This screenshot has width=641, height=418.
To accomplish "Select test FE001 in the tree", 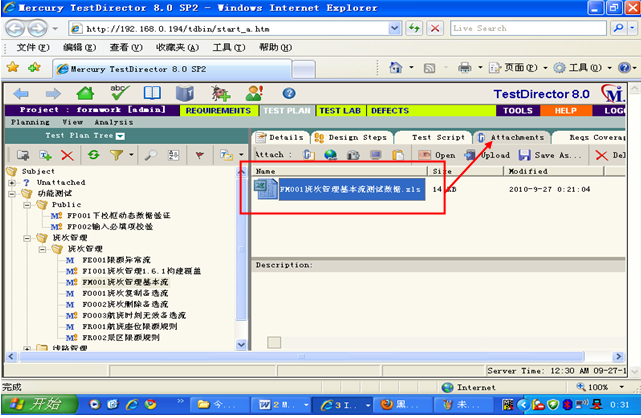I will click(117, 260).
